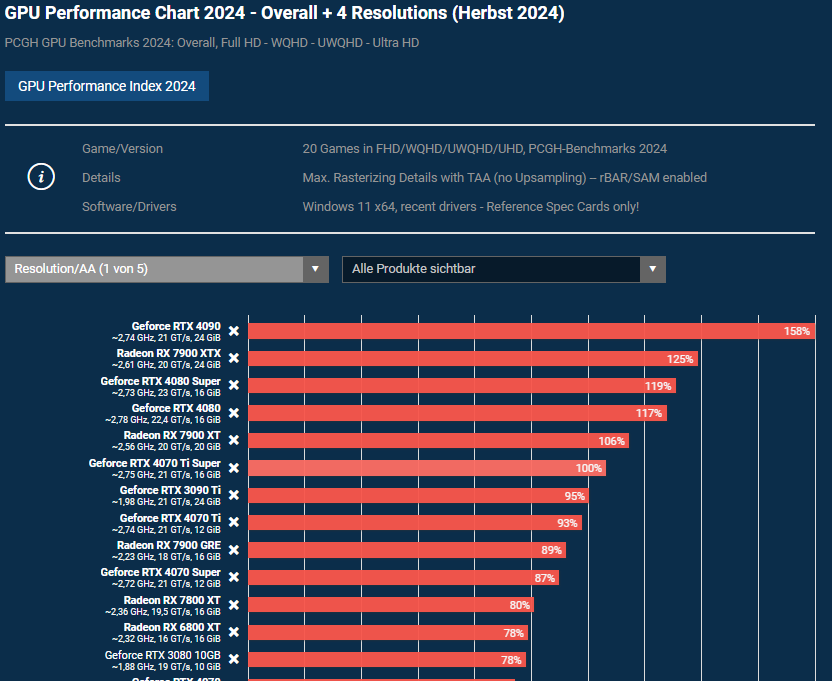Click the 87% value on RTX 4070 Super bar
832x681 pixels.
544,578
